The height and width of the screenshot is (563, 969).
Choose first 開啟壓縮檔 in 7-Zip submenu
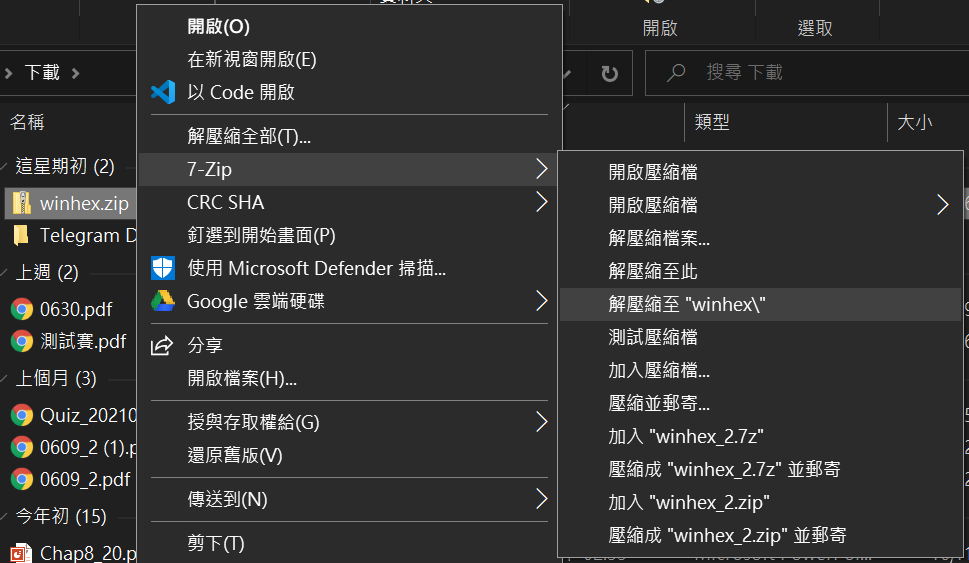(x=761, y=172)
